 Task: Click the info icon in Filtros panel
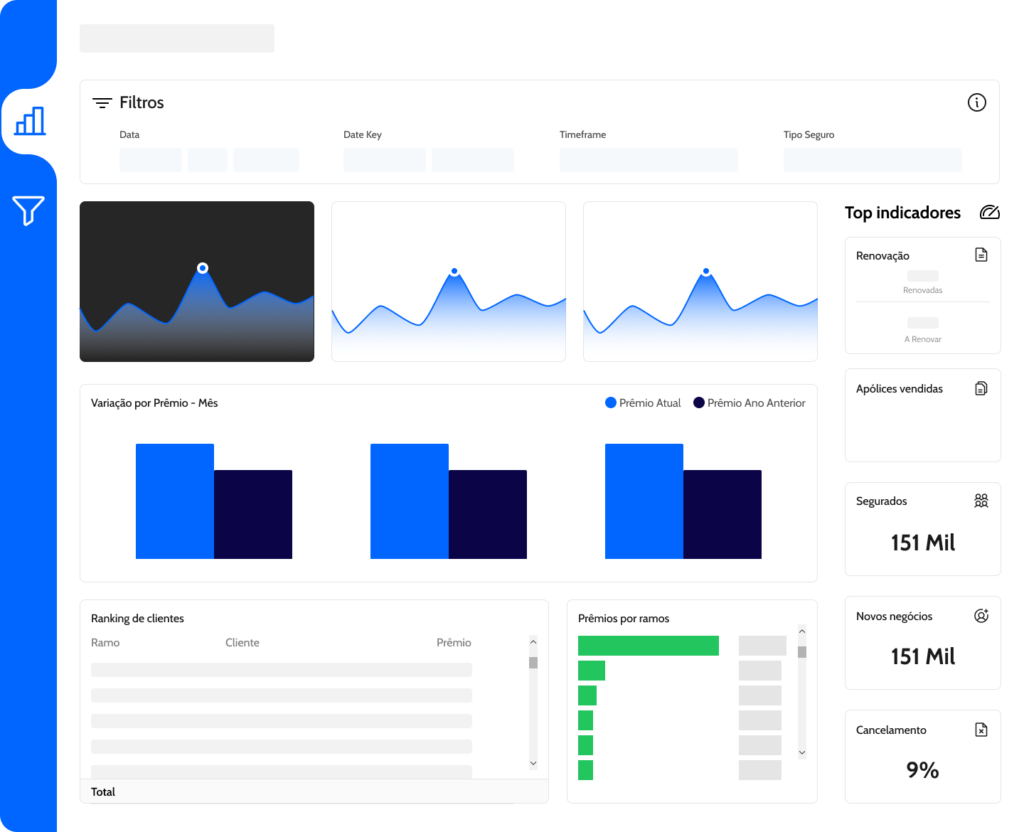(x=976, y=103)
